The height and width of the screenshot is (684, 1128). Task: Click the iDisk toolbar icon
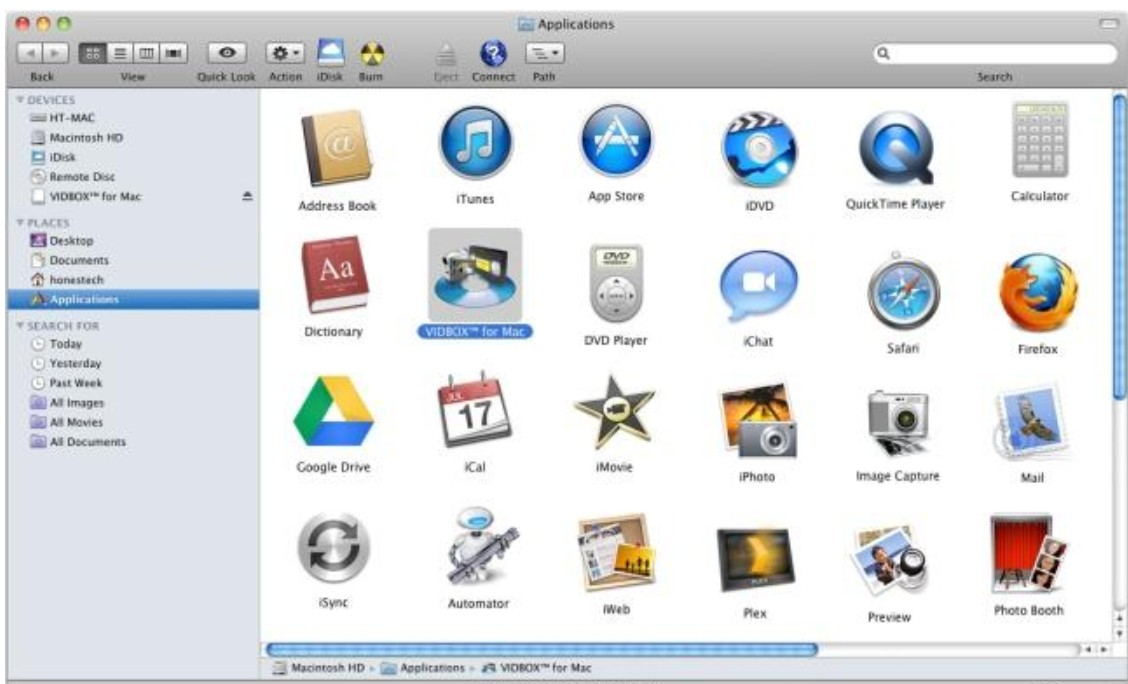tap(330, 52)
